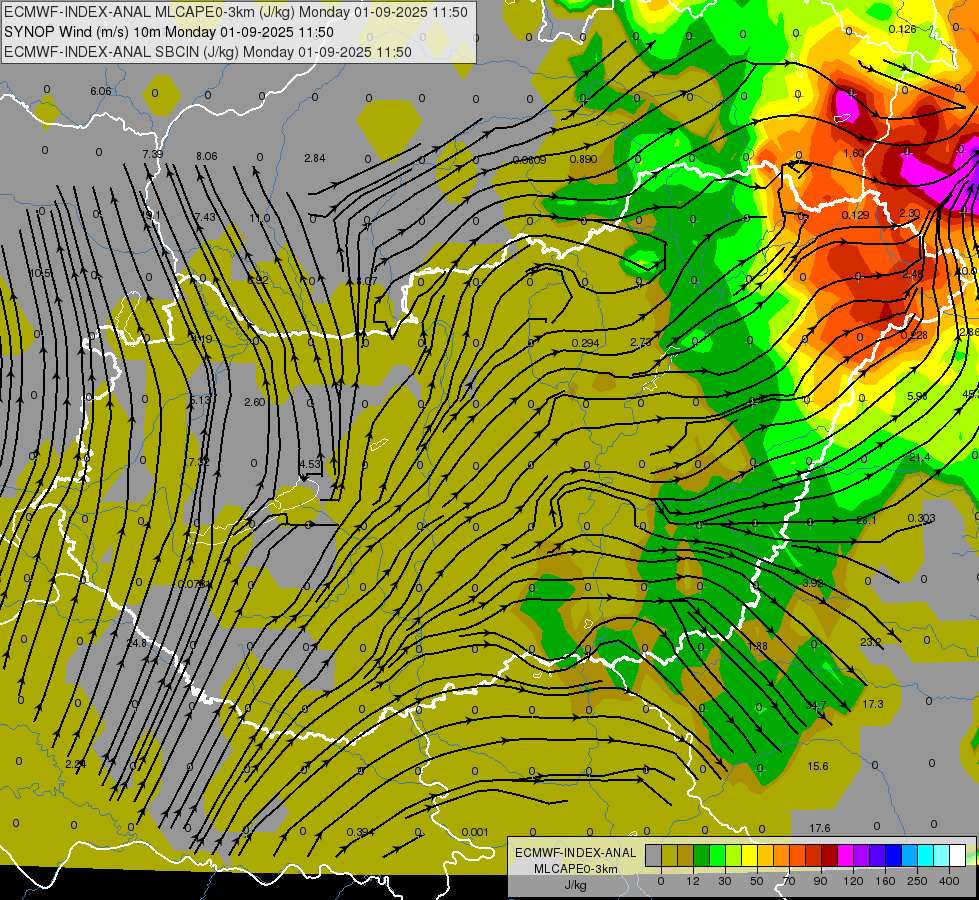Click the map value 8.06
This screenshot has width=979, height=900.
[207, 156]
